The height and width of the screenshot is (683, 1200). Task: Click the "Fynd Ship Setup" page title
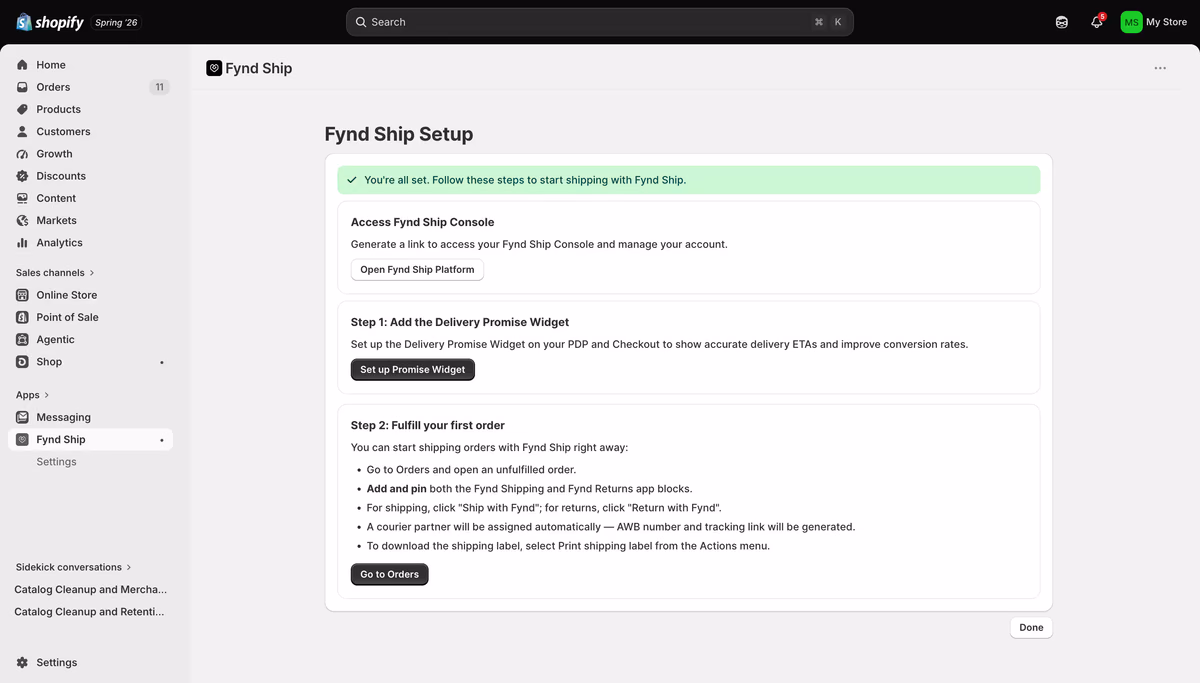point(399,134)
